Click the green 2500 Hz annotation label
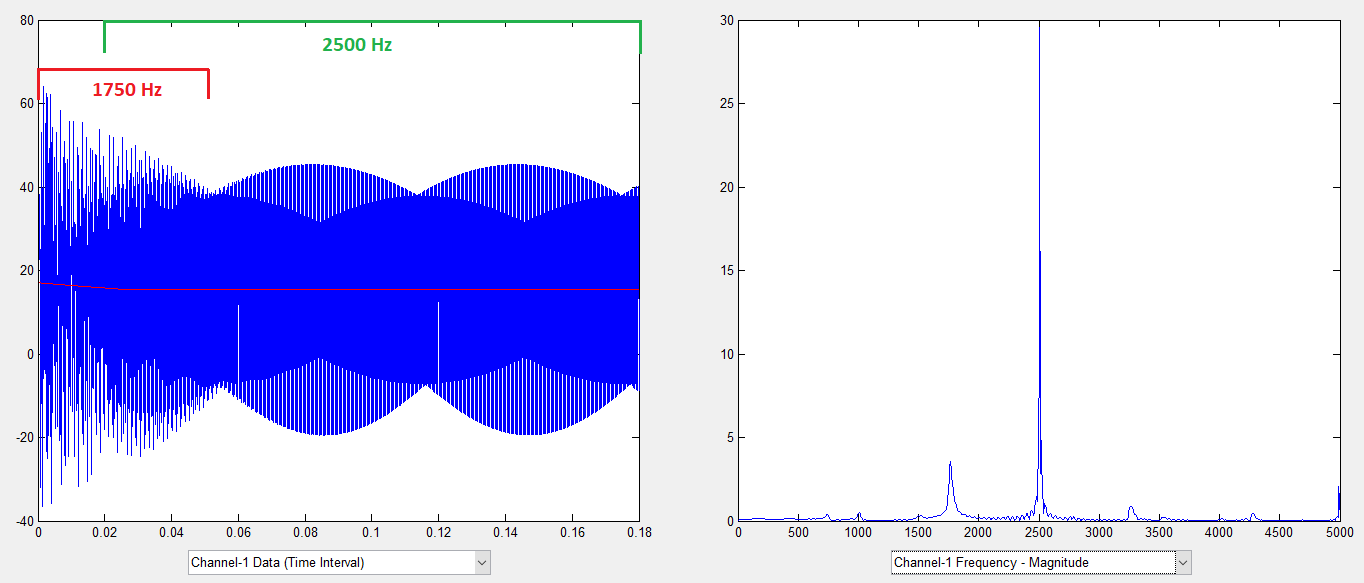 (356, 45)
